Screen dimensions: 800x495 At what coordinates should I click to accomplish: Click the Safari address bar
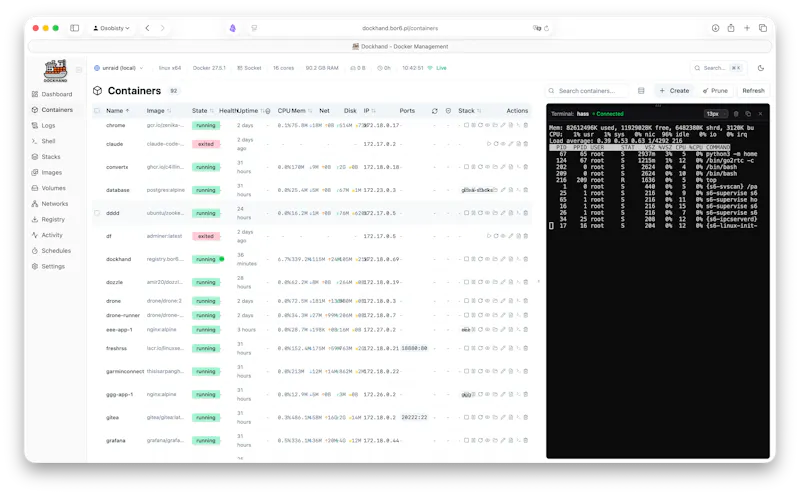click(400, 28)
